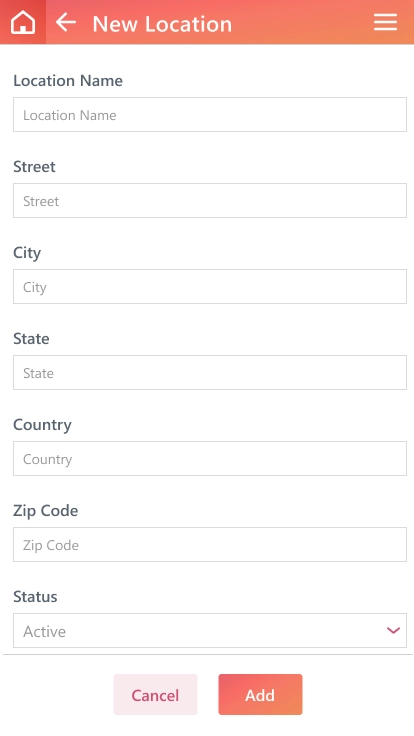This screenshot has height=736, width=414.
Task: Click the New Location page title
Action: point(162,23)
